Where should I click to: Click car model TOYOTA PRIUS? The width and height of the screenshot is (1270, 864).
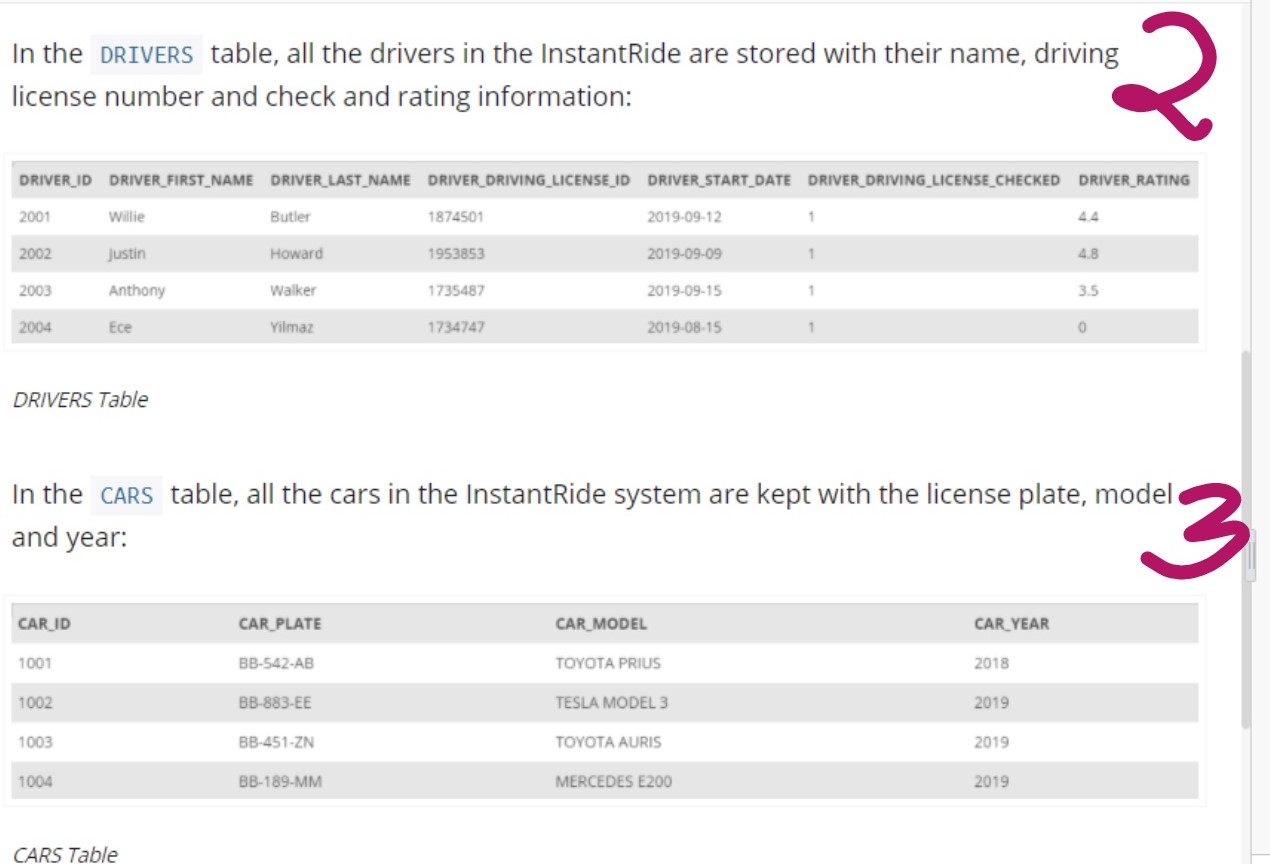608,663
